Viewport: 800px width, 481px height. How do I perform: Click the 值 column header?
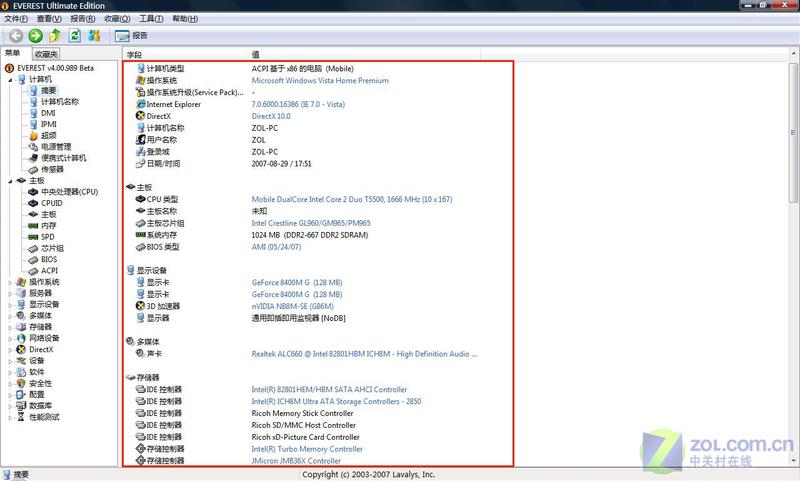click(256, 55)
